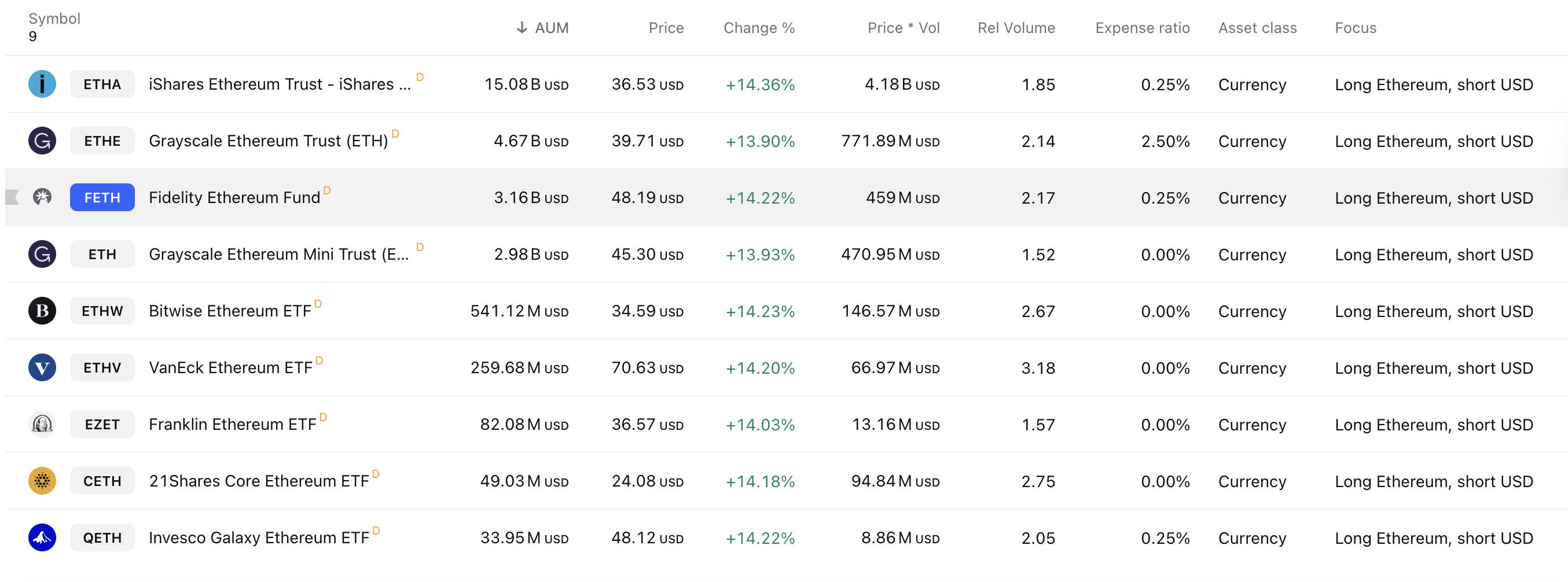This screenshot has height=582, width=1568.
Task: Click the iShares logo next to ETHA
Action: [42, 84]
